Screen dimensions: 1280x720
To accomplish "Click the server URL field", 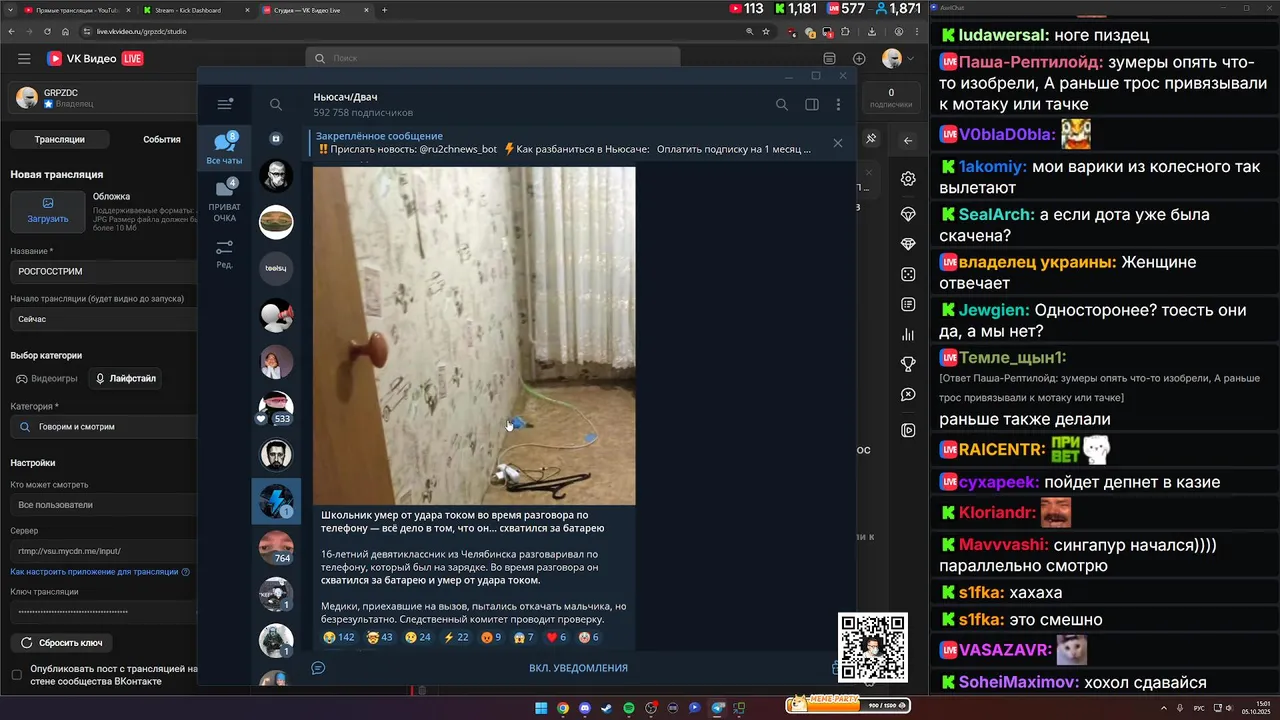I will (x=104, y=551).
